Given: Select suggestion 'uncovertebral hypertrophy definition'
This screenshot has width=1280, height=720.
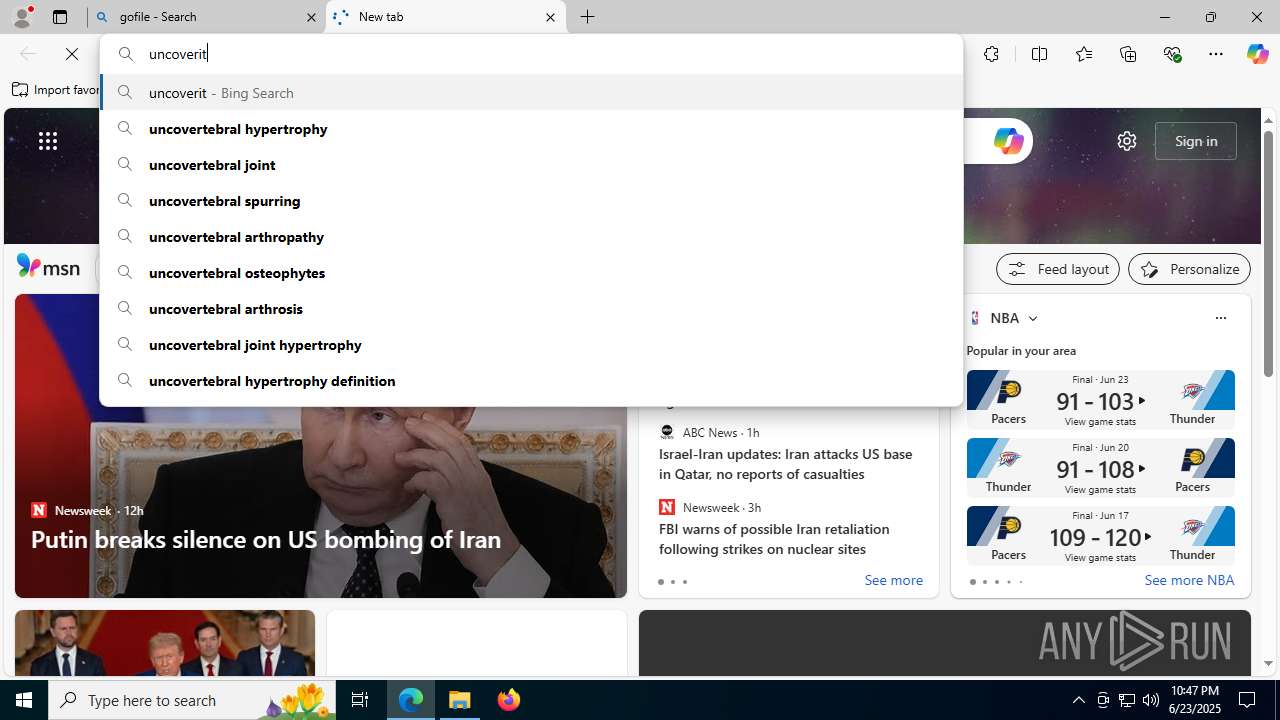Looking at the screenshot, I should point(531,380).
